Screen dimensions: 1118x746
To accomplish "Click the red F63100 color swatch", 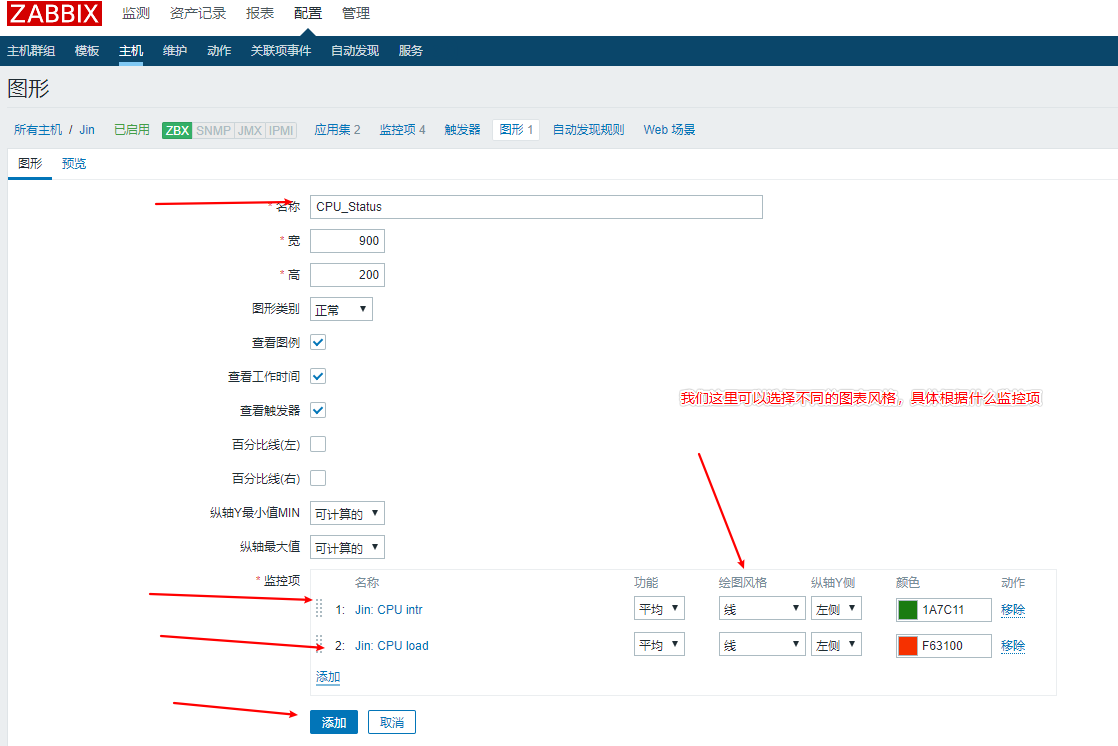I will pyautogui.click(x=908, y=645).
